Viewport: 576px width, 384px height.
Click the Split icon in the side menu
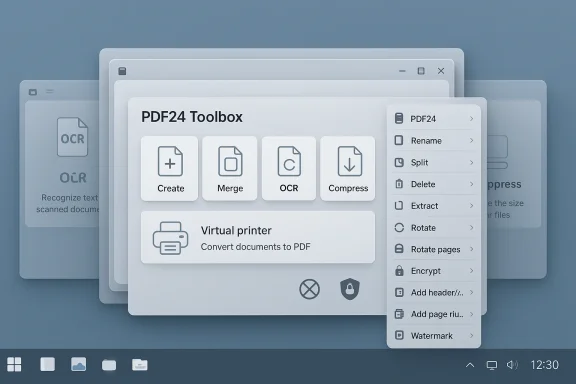coord(399,162)
